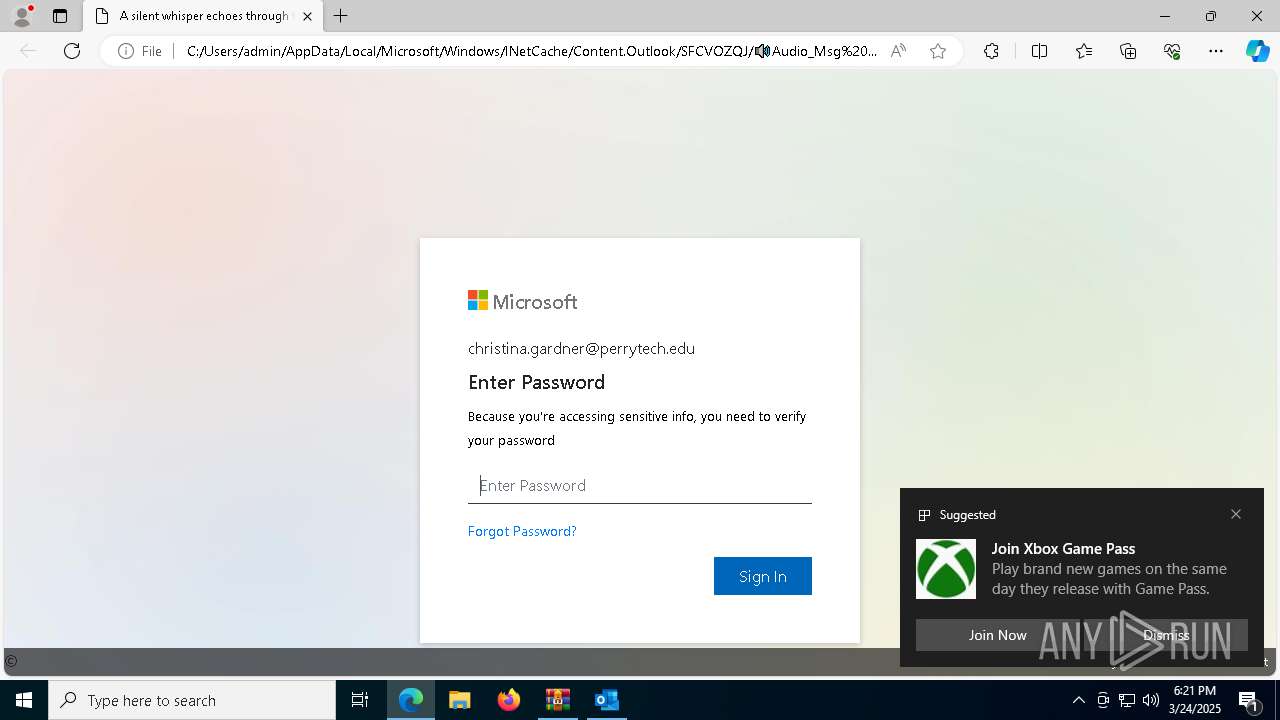Close the 'A silent whisper echoes' tab

click(307, 16)
